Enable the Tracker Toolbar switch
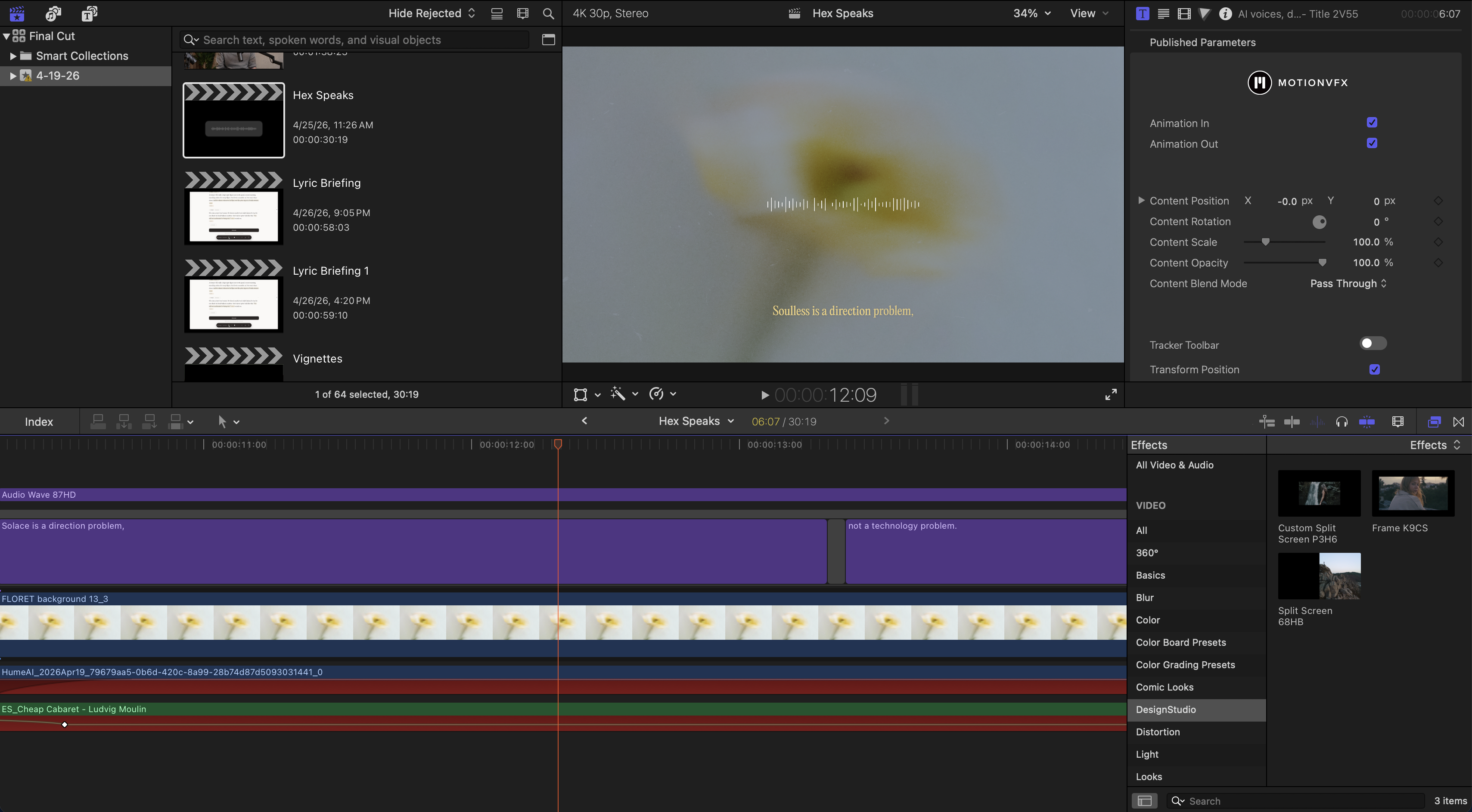Viewport: 1472px width, 812px height. tap(1373, 344)
